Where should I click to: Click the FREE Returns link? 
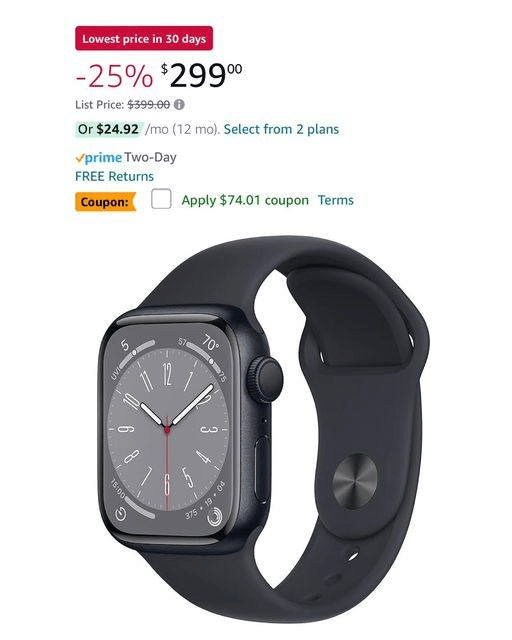tap(114, 176)
